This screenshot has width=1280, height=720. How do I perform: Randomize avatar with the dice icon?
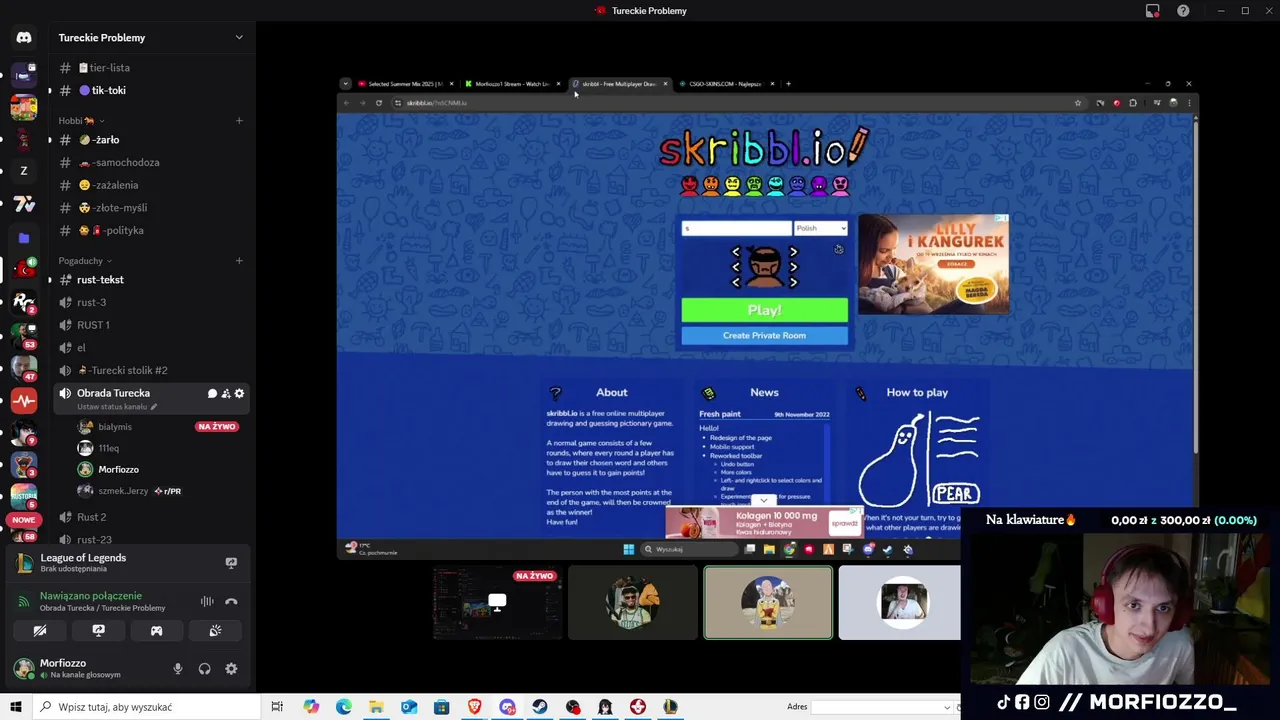pos(838,249)
